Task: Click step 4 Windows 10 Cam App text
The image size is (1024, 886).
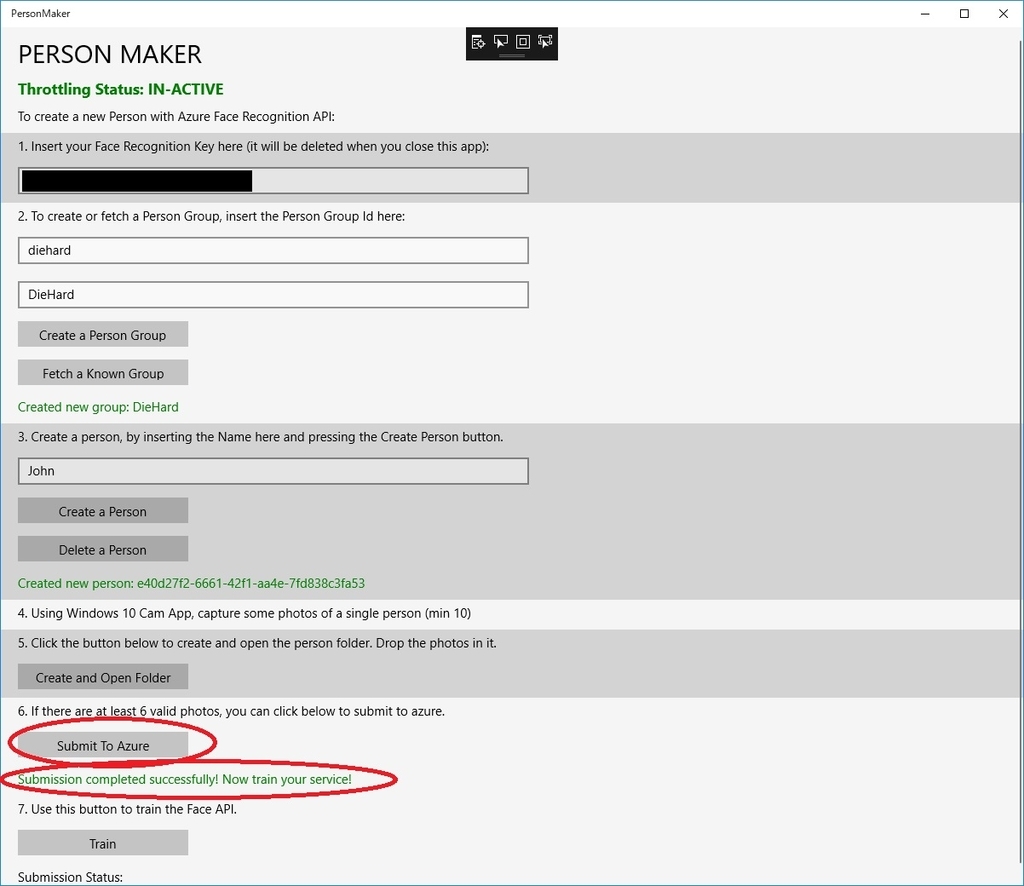Action: tap(244, 614)
